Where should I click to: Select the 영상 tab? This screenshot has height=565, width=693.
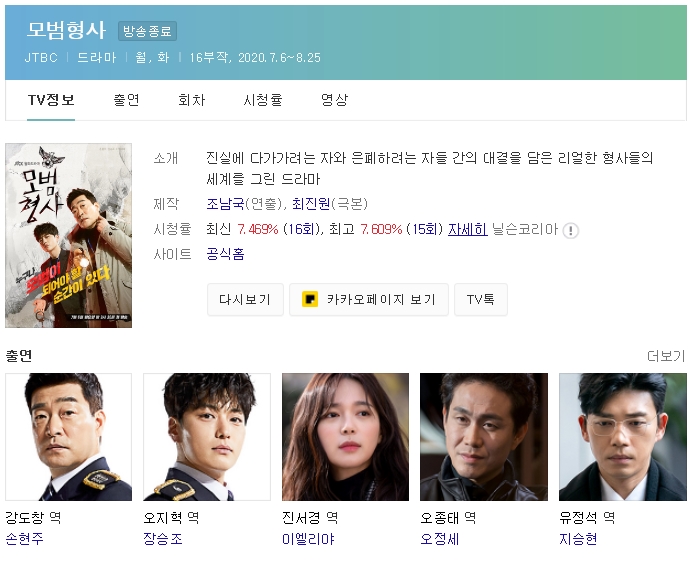335,100
